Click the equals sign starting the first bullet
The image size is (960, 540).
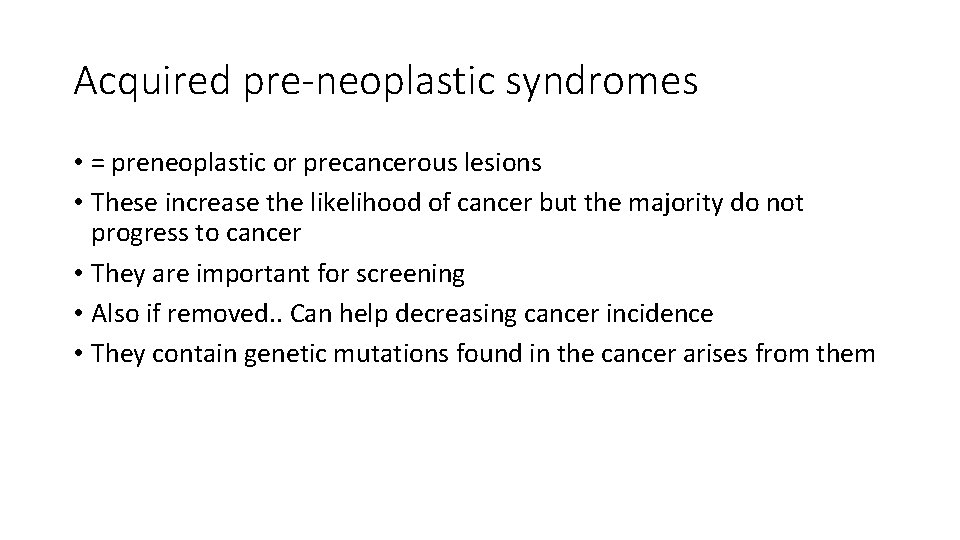point(98,163)
